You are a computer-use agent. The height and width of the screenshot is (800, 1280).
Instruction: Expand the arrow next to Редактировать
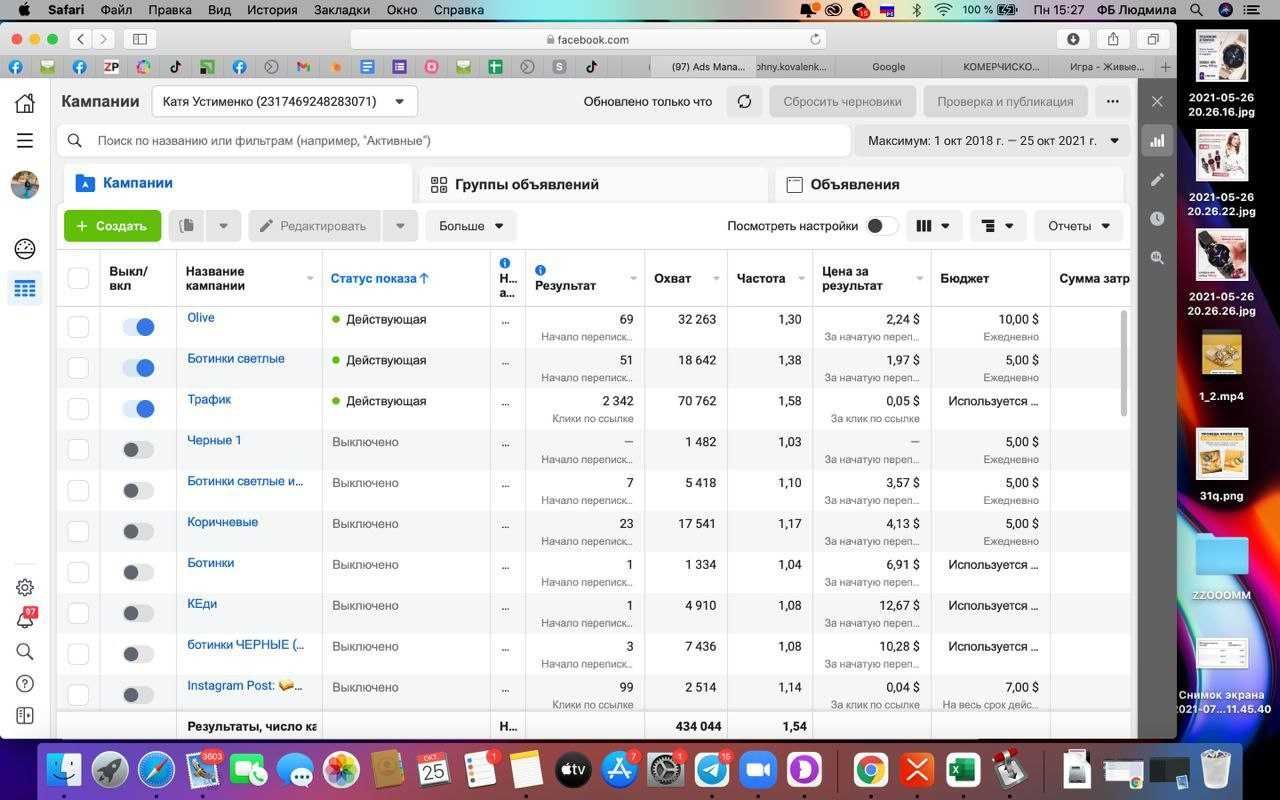coord(400,226)
